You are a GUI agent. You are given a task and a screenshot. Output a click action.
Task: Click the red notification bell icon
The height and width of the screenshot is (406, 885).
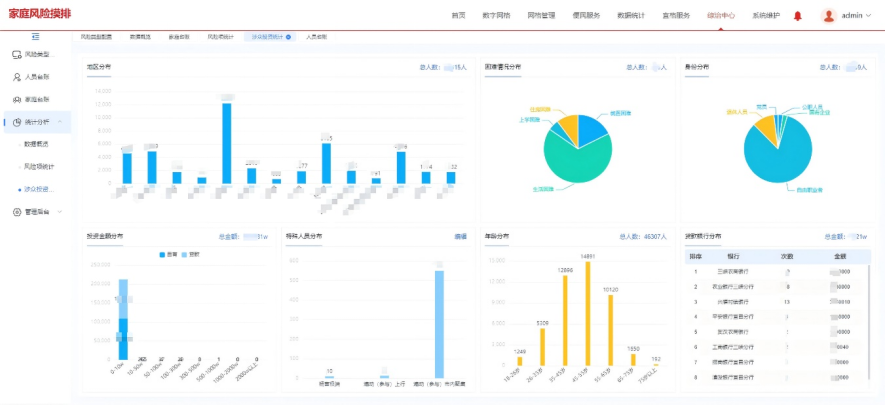pyautogui.click(x=797, y=16)
